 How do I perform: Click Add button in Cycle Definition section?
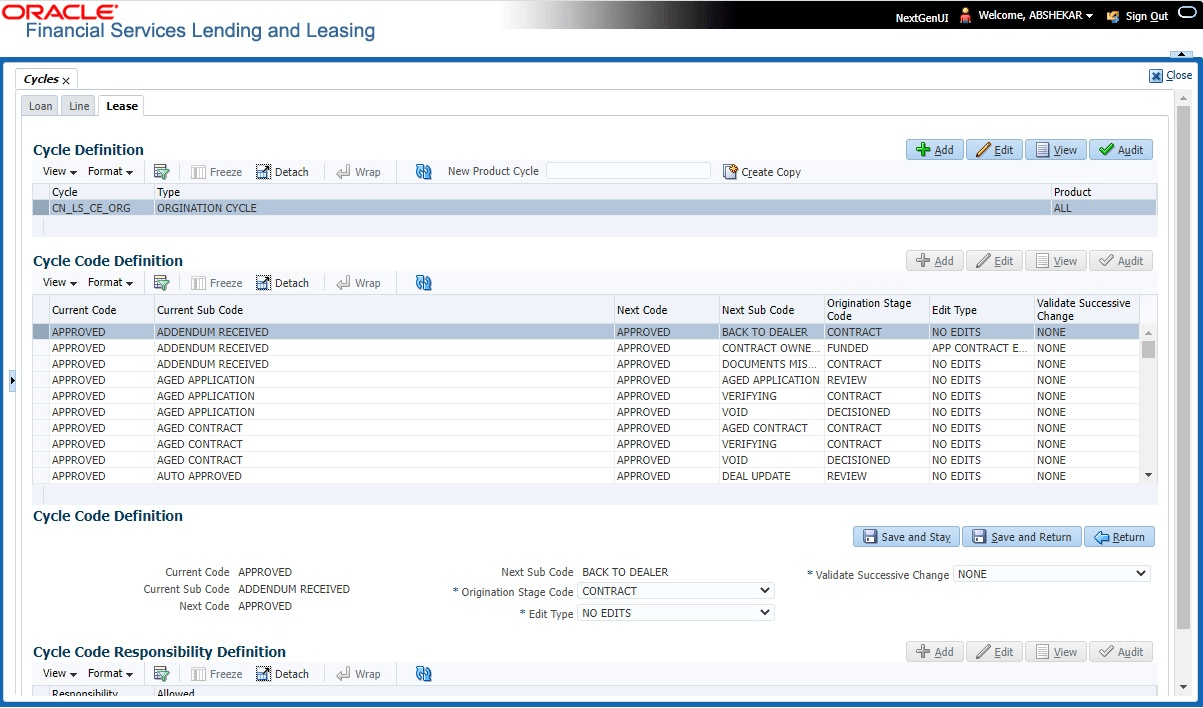(x=934, y=150)
